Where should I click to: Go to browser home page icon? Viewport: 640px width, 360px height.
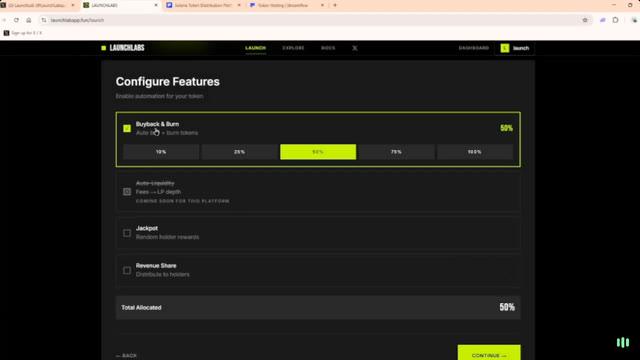[x=29, y=20]
